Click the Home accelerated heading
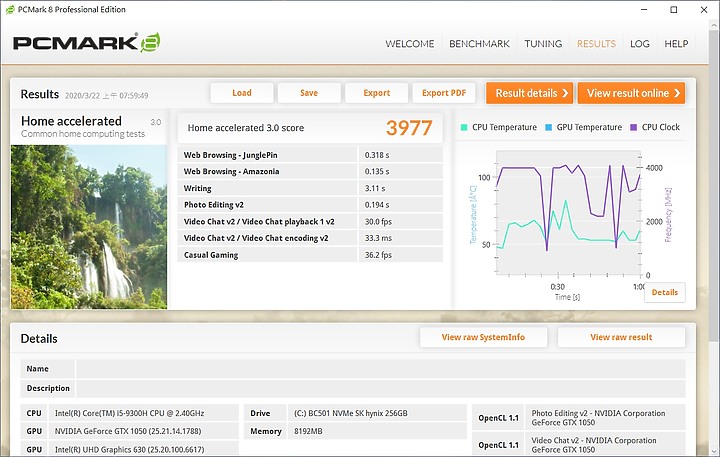This screenshot has width=720, height=457. point(71,121)
